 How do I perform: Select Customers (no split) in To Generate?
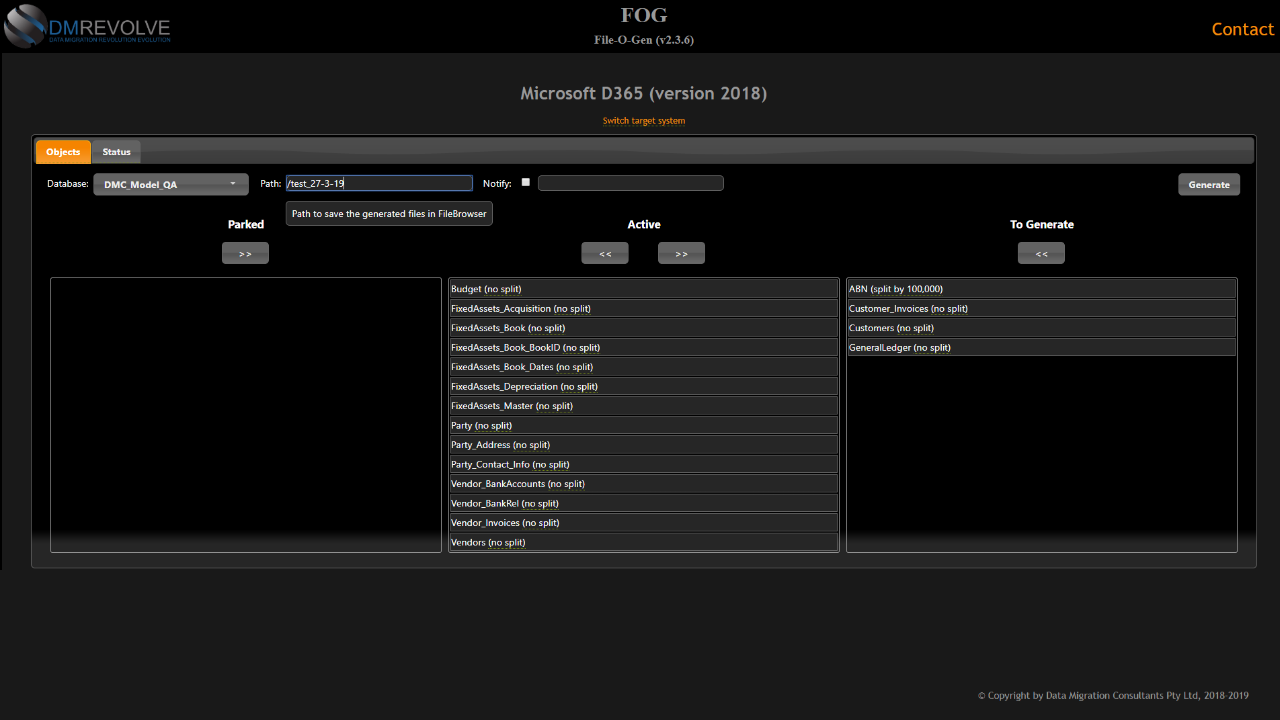(1041, 328)
